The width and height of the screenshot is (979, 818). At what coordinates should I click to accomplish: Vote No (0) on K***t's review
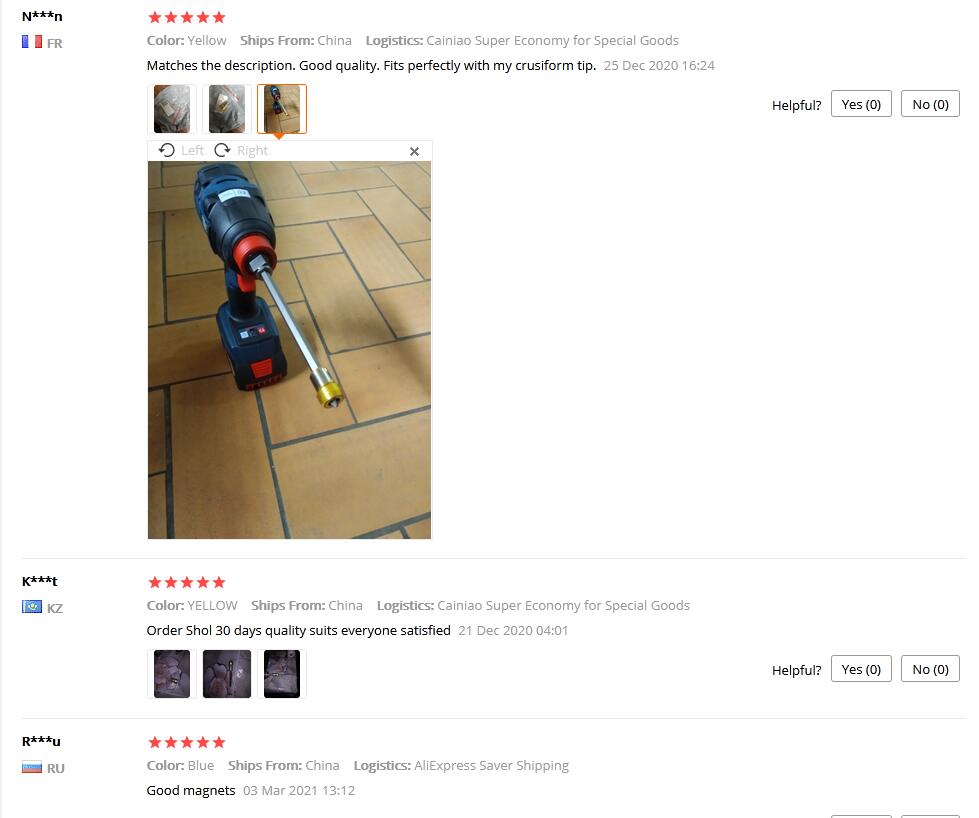tap(930, 669)
